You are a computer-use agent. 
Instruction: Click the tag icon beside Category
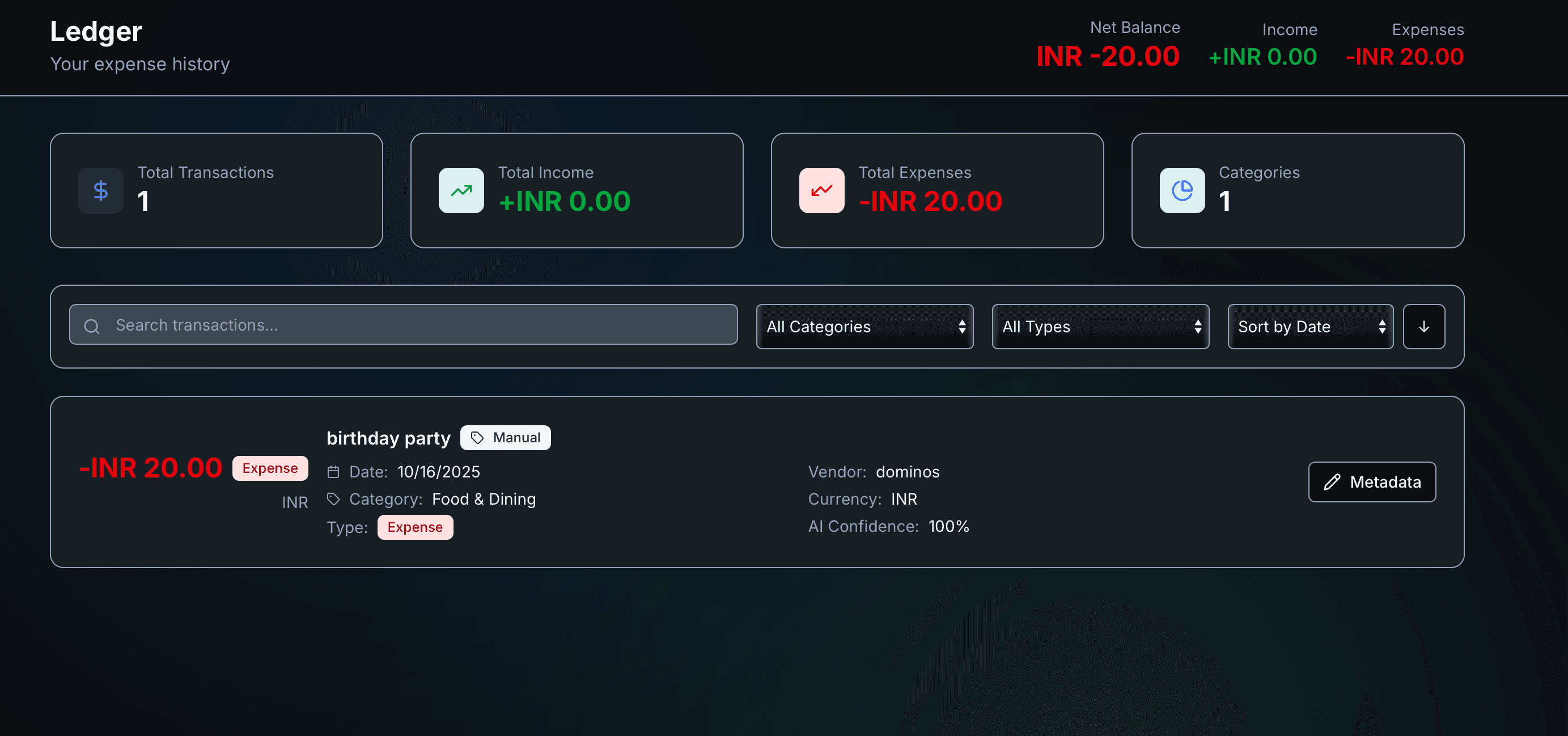tap(333, 499)
